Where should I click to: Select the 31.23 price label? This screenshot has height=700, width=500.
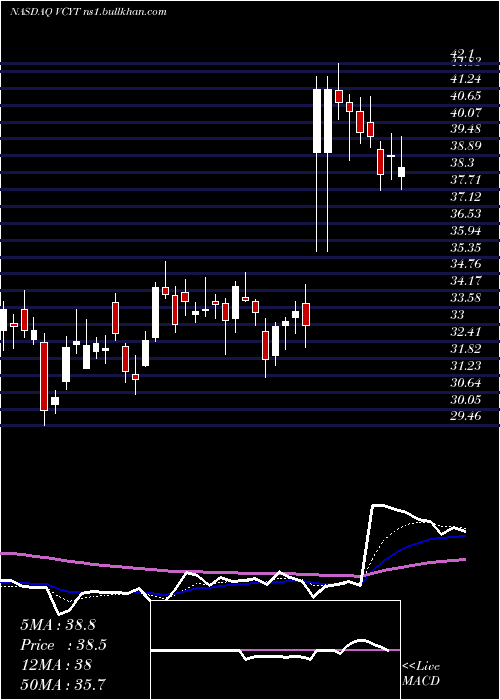click(x=466, y=366)
